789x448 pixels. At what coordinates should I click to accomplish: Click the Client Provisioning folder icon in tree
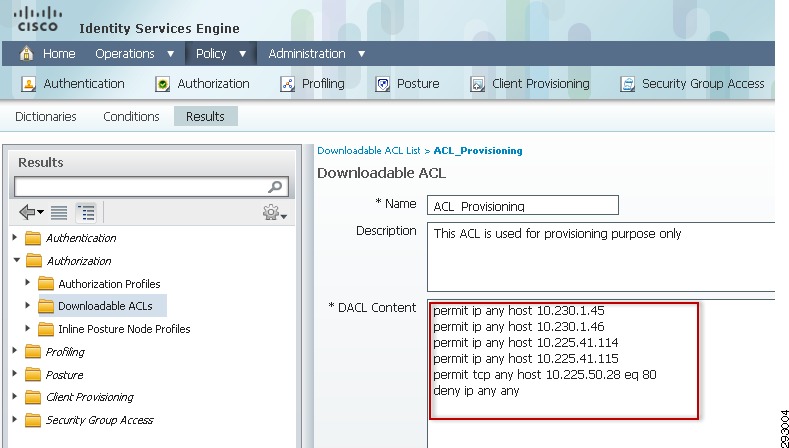pos(33,397)
